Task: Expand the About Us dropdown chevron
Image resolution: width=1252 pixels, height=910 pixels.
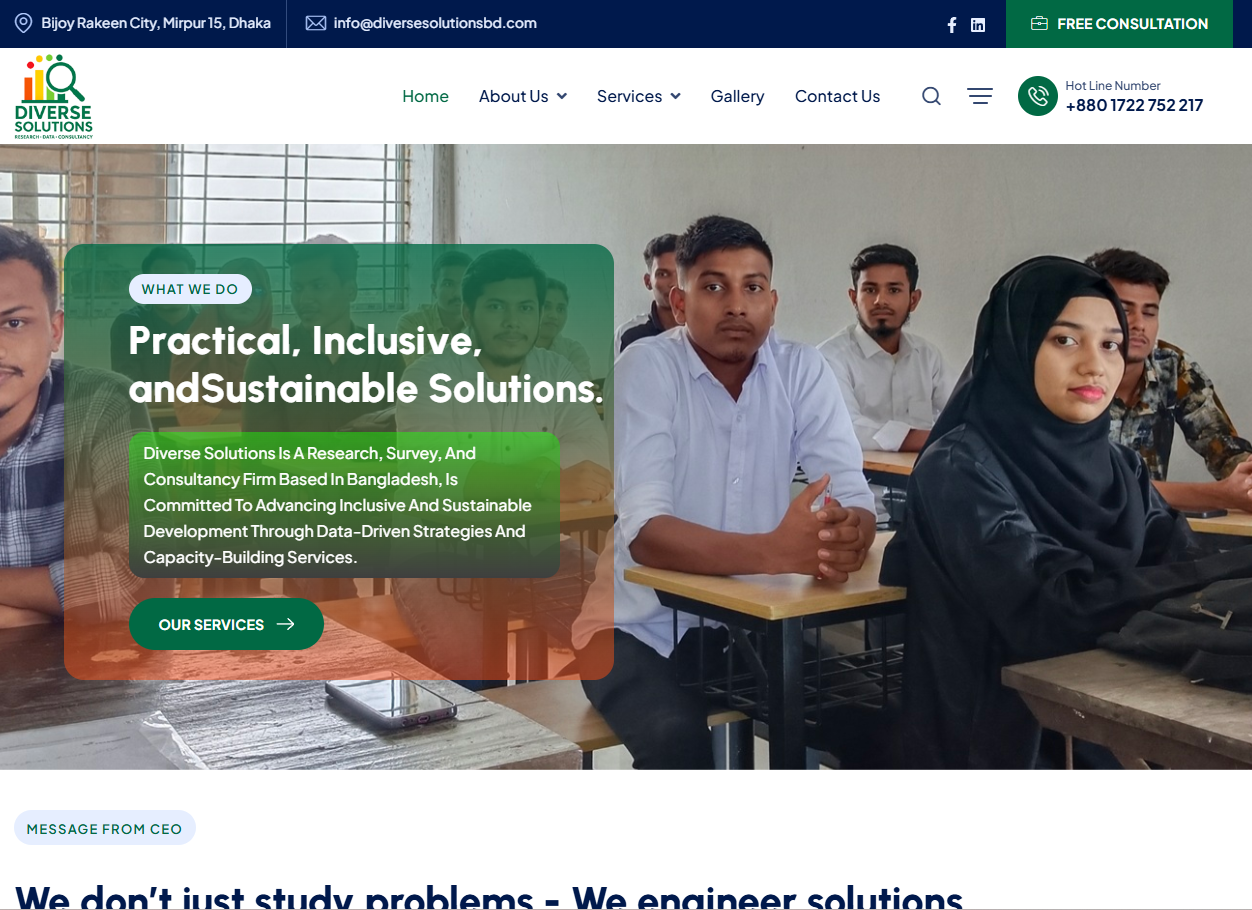Action: [562, 96]
